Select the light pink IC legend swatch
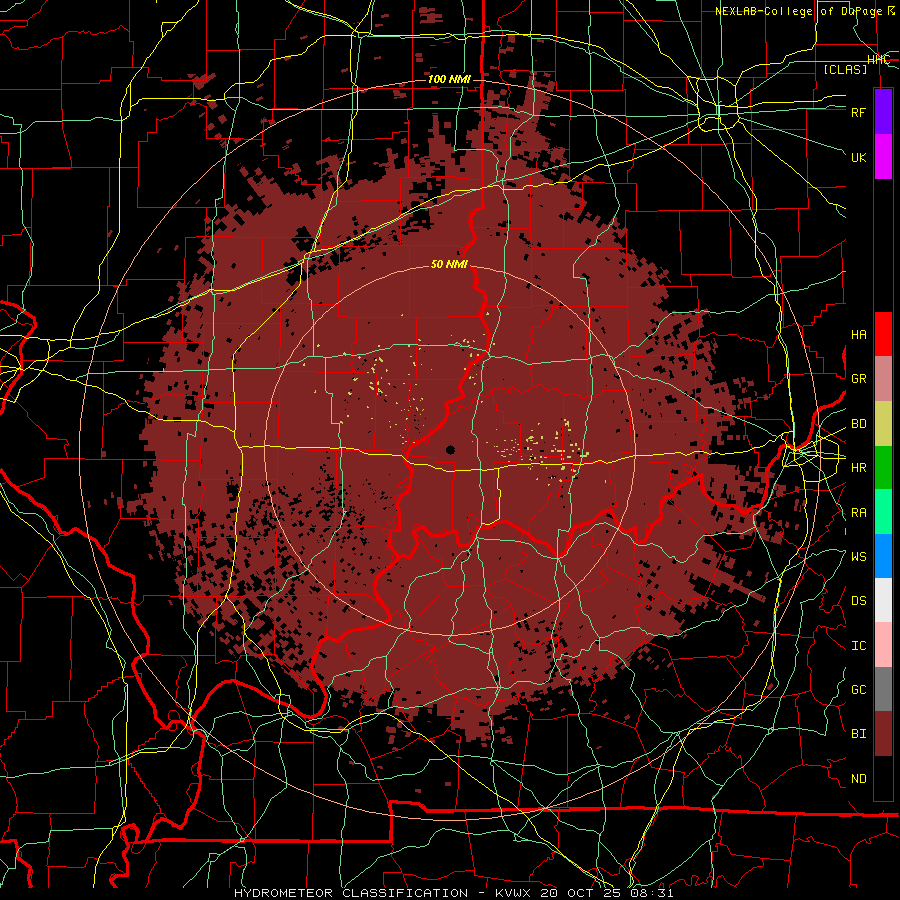 [883, 645]
